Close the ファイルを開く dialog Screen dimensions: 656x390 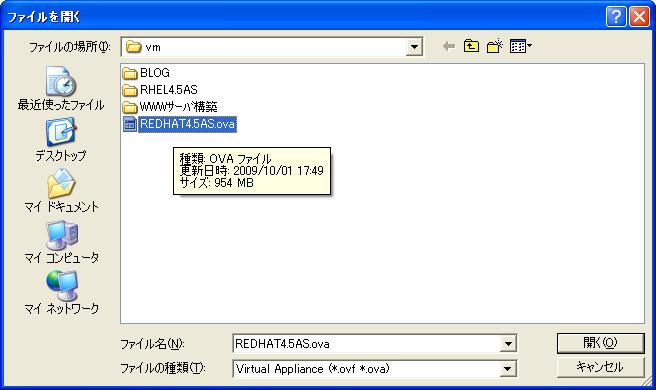[x=640, y=17]
